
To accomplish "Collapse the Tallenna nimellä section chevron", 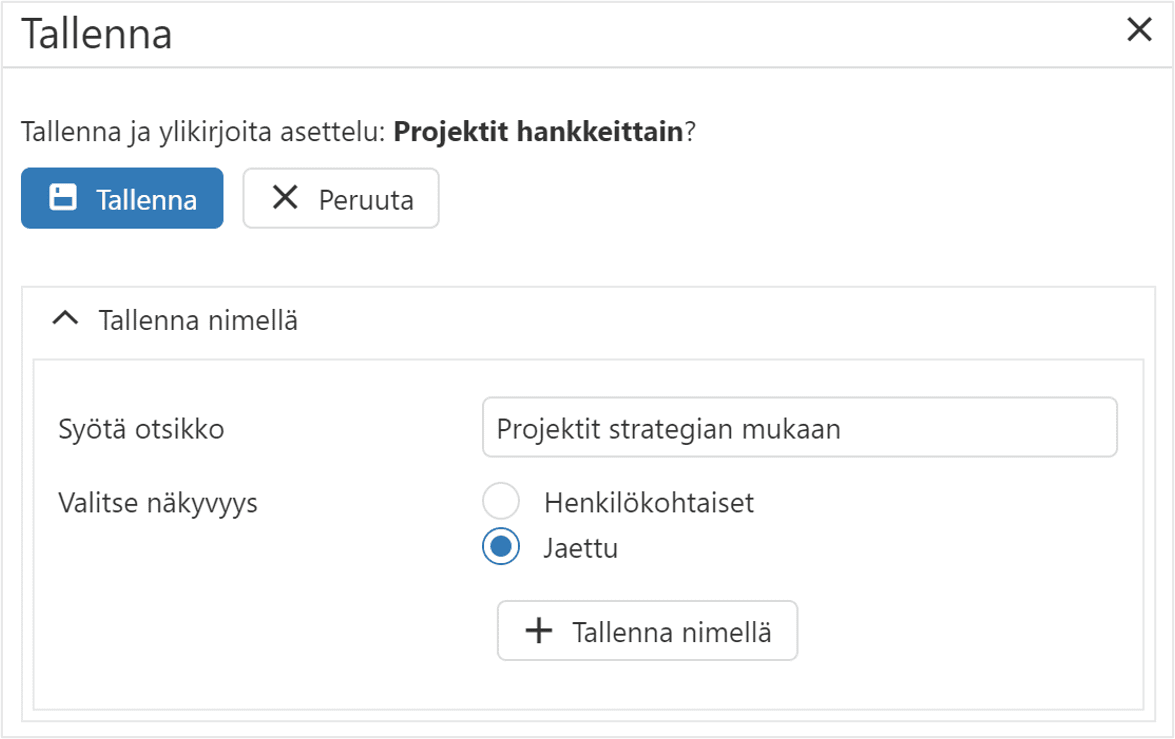I will [65, 320].
